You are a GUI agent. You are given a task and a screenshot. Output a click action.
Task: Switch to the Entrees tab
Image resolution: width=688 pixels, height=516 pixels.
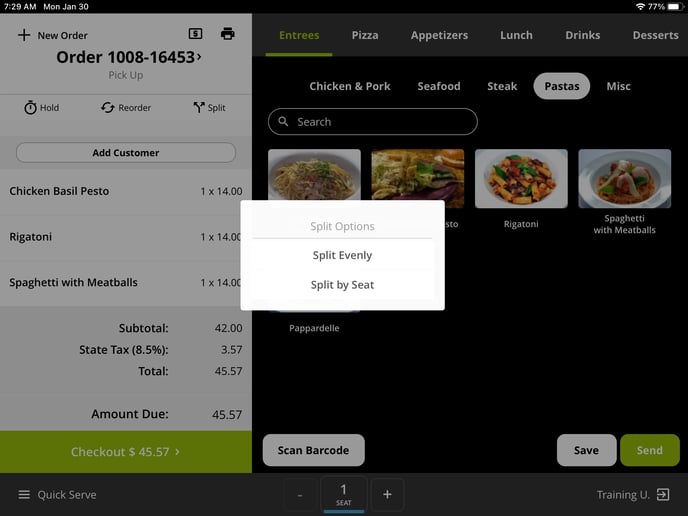299,35
